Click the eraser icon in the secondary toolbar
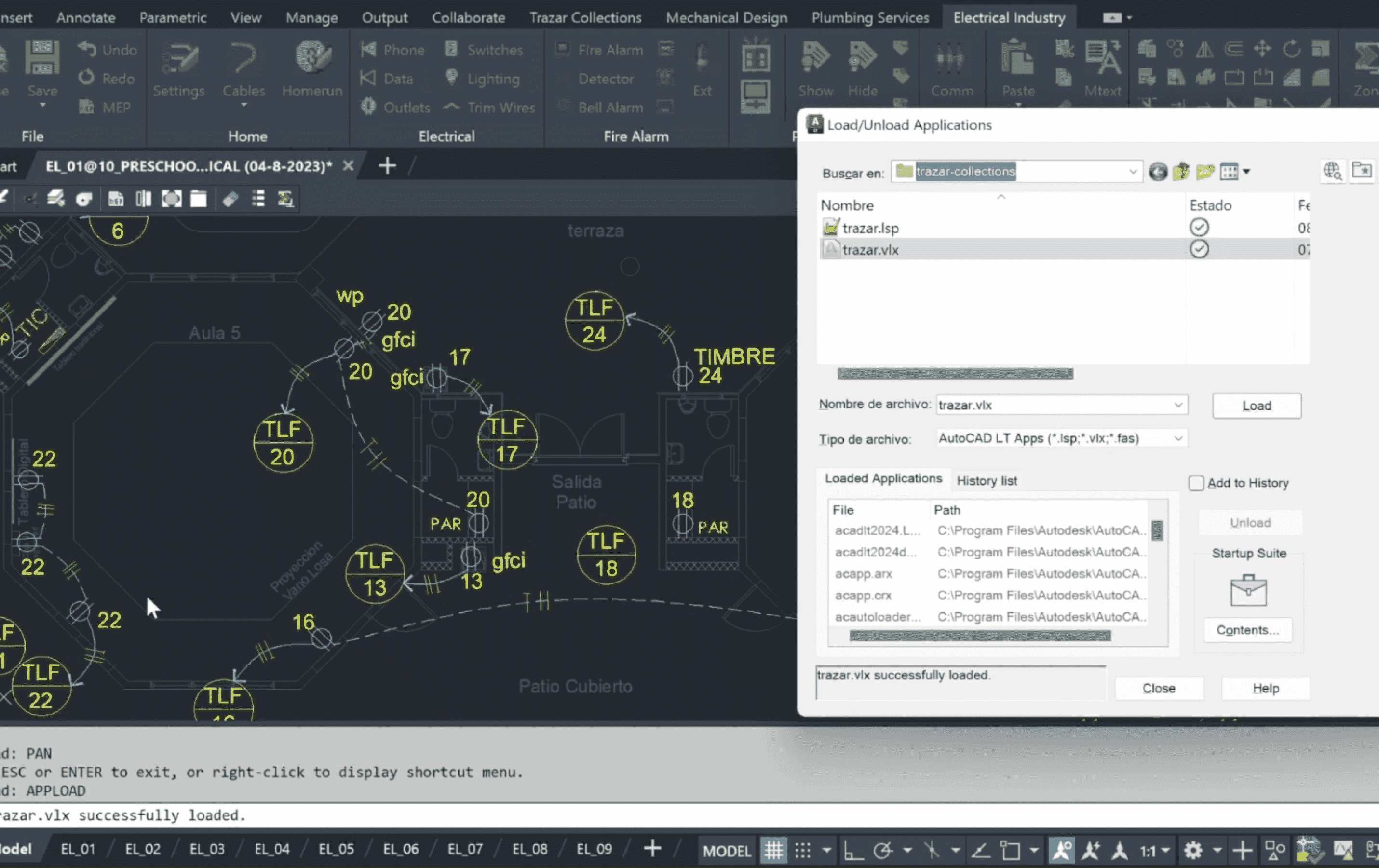The width and height of the screenshot is (1379, 868). point(230,199)
